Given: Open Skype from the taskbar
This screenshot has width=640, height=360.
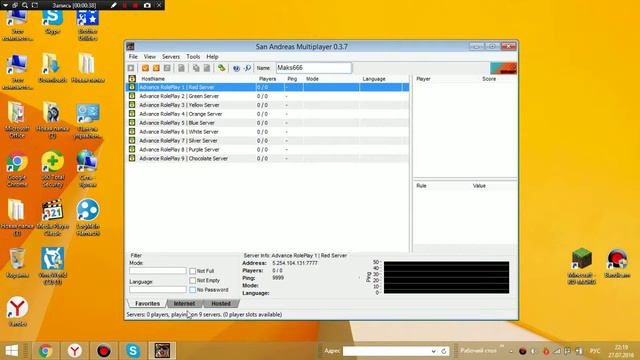Looking at the screenshot, I should (133, 351).
